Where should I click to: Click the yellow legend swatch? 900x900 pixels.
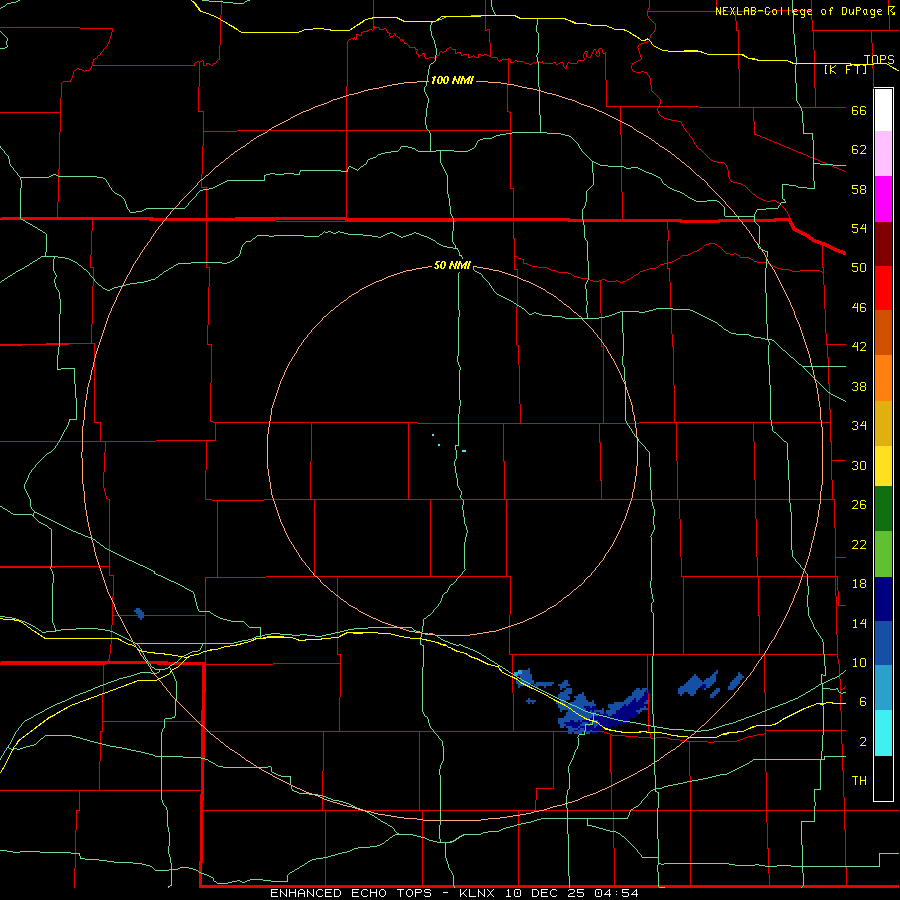click(883, 466)
